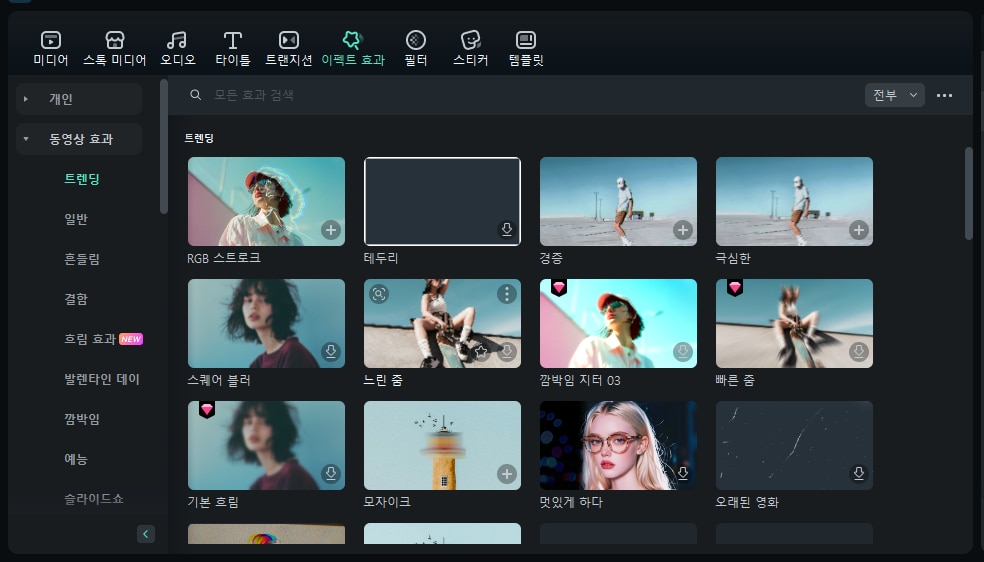Click the search magnifier icon
The width and height of the screenshot is (984, 562).
196,95
